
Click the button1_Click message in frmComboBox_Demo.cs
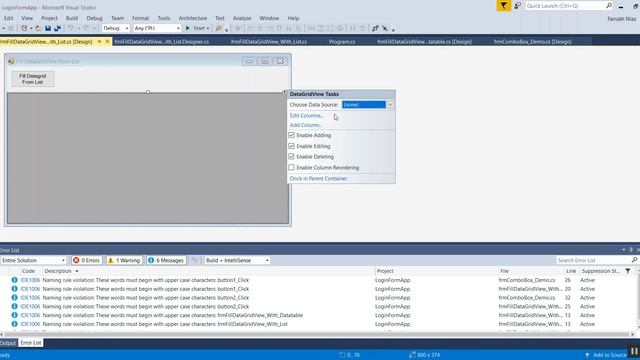(x=146, y=280)
